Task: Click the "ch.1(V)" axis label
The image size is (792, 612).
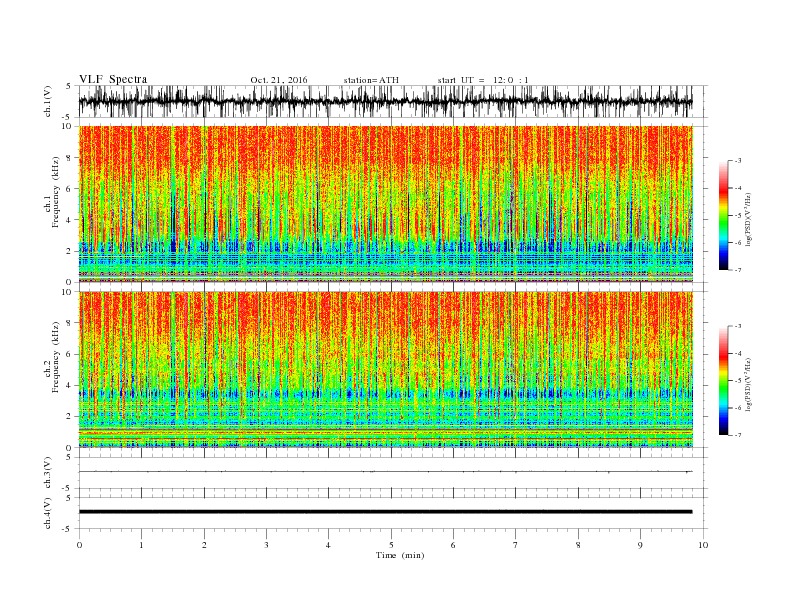Action: tap(48, 101)
